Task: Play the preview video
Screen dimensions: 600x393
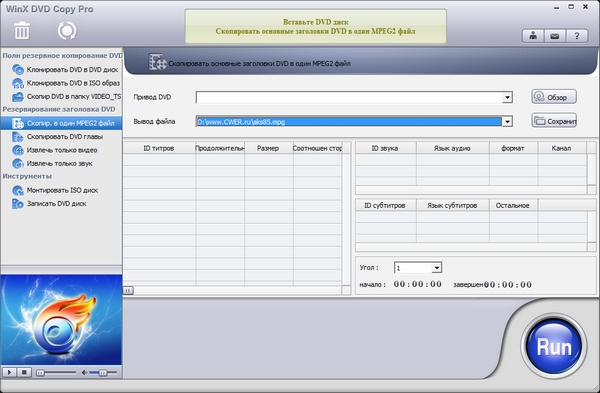Action: point(10,372)
